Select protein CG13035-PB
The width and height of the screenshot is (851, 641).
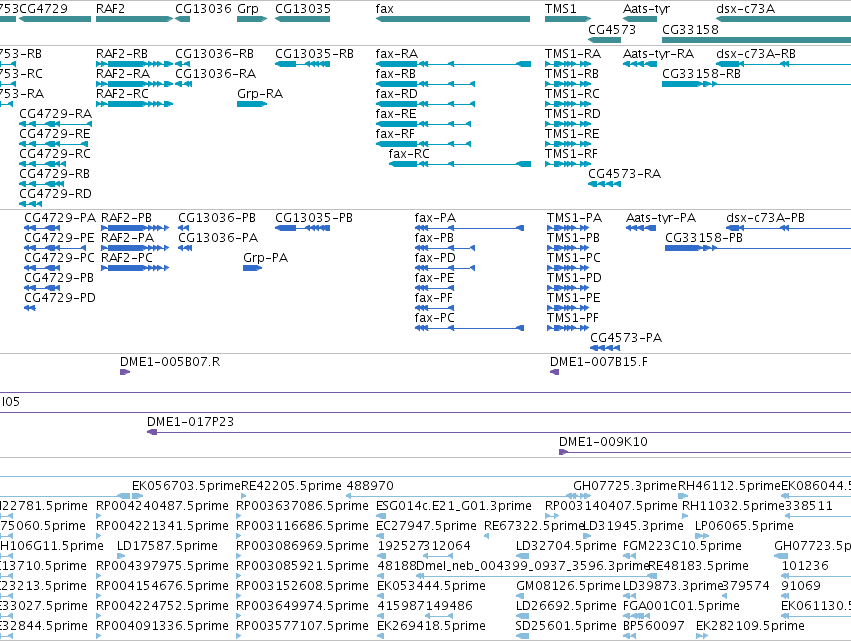pos(302,228)
